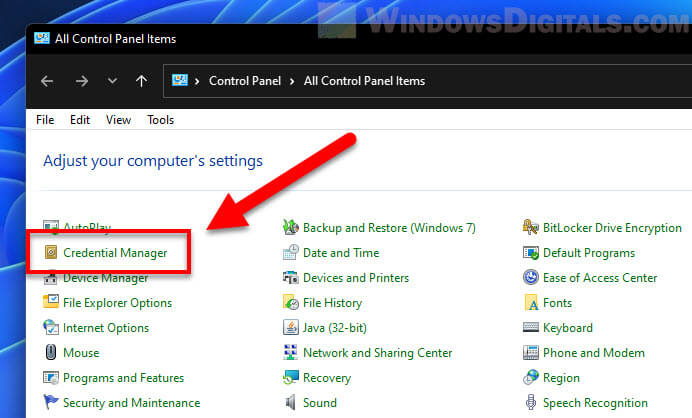692x418 pixels.
Task: Open the View menu
Action: 118,120
